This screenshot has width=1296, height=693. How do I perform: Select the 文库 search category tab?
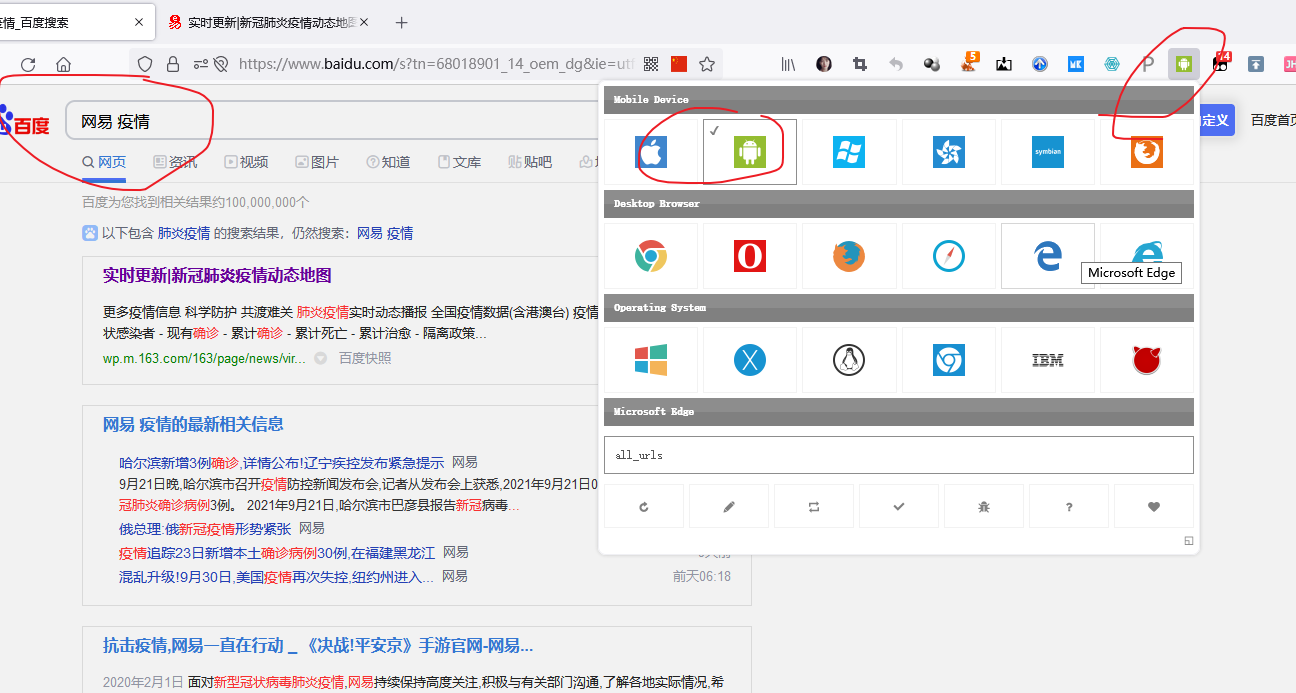point(459,162)
